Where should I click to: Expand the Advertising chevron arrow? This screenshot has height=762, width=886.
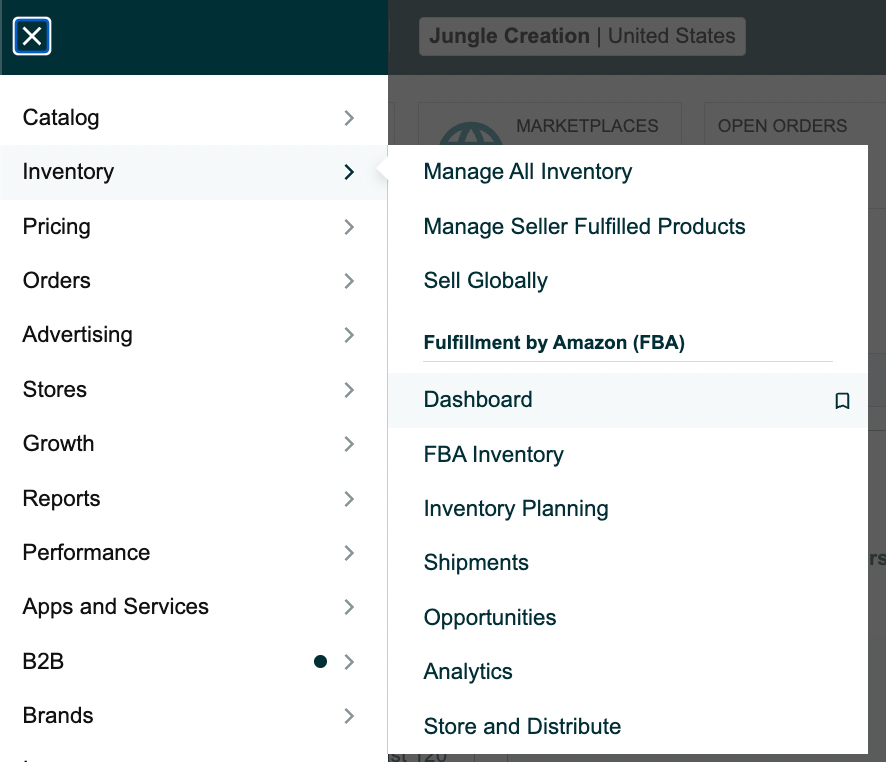[349, 335]
